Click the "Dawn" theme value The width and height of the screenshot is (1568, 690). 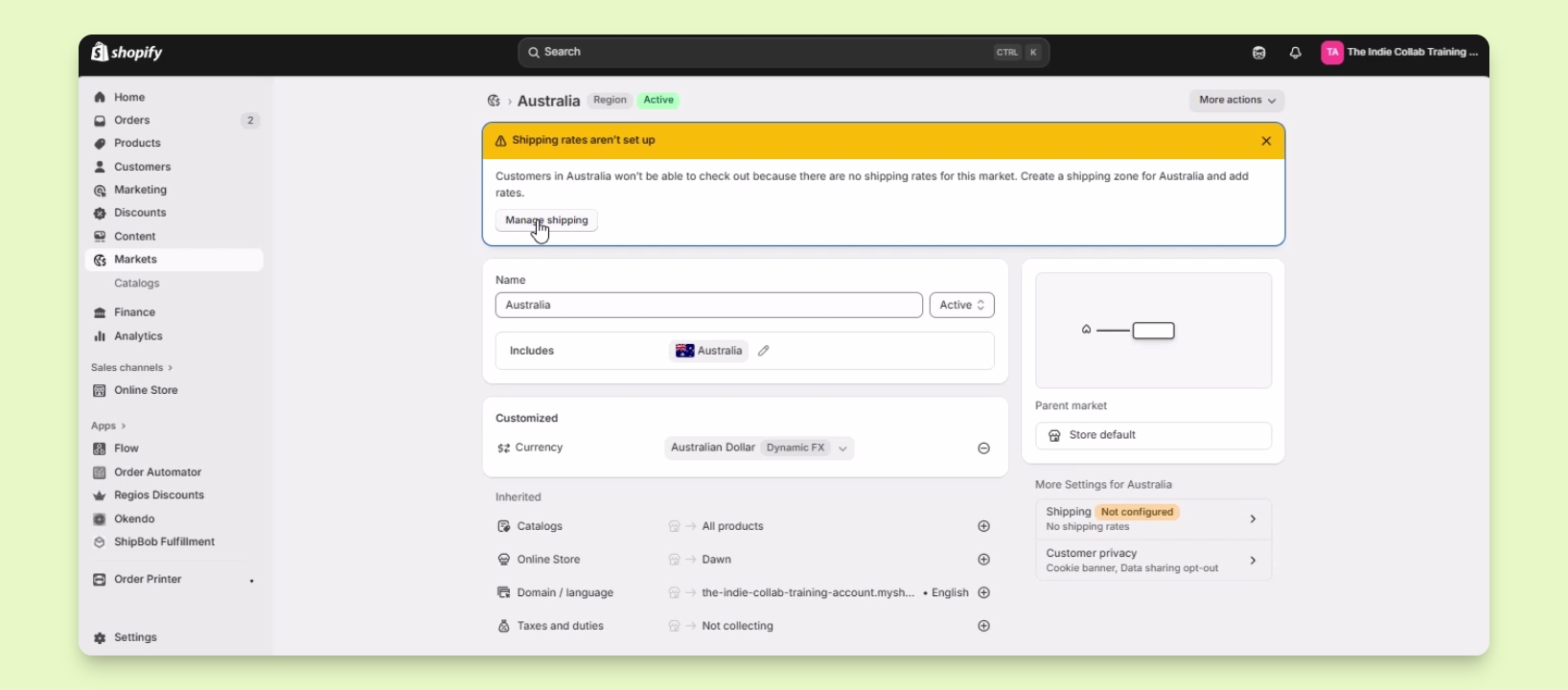coord(717,560)
